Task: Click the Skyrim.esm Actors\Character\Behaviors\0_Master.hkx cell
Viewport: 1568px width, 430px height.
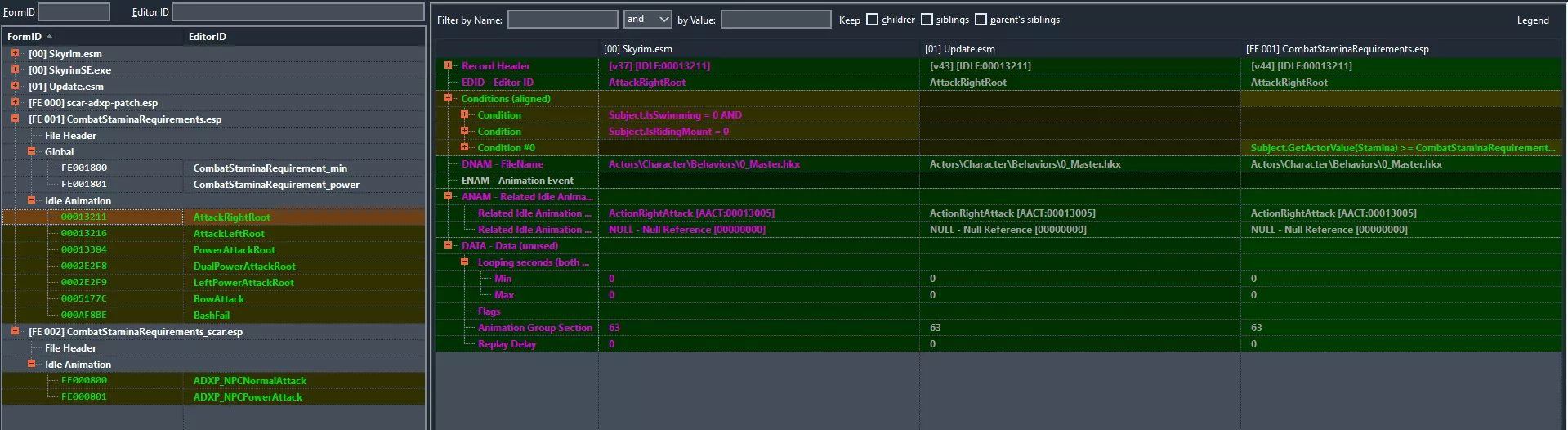Action: (758, 163)
